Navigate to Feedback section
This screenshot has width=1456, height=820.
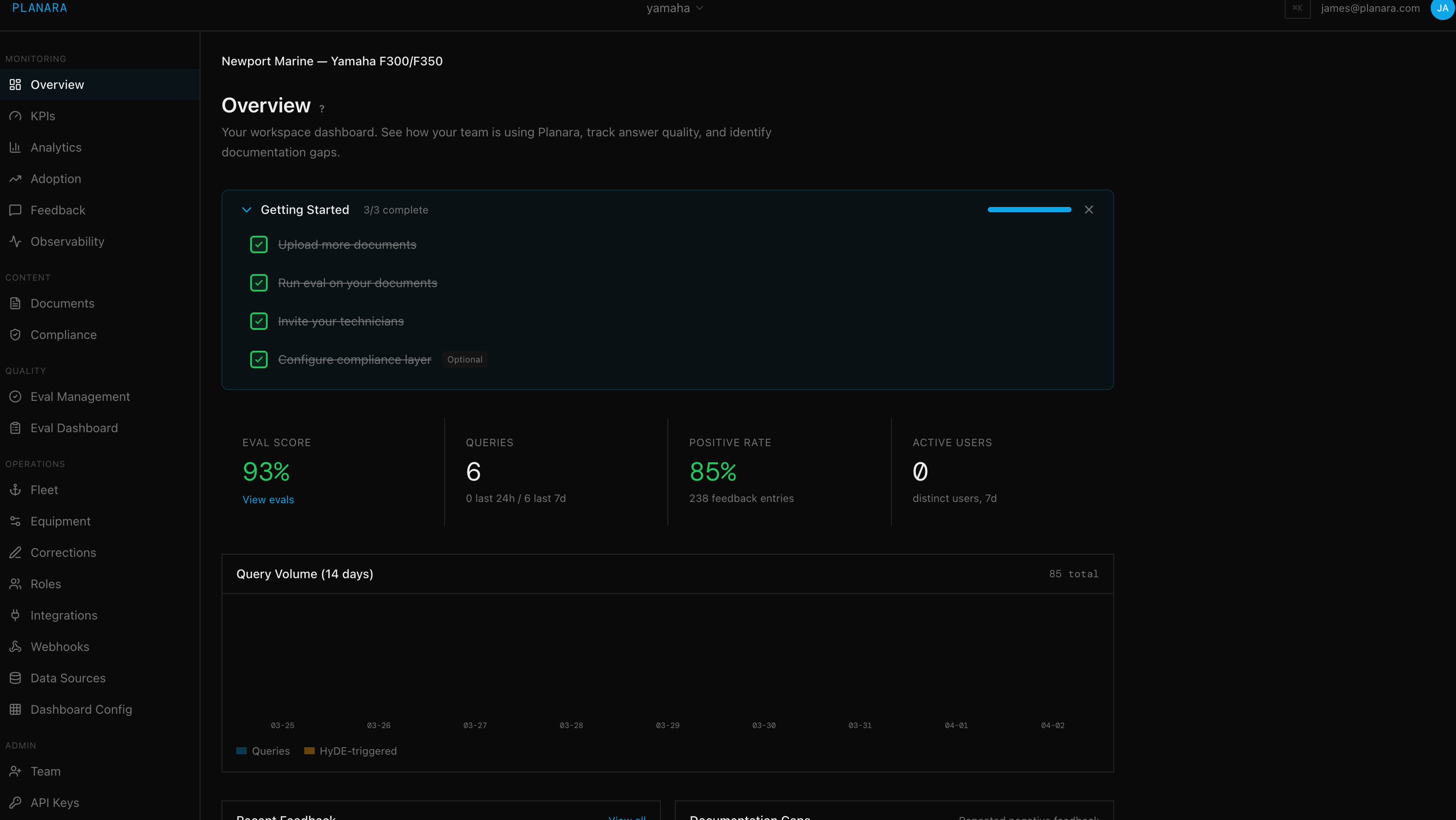point(99,210)
